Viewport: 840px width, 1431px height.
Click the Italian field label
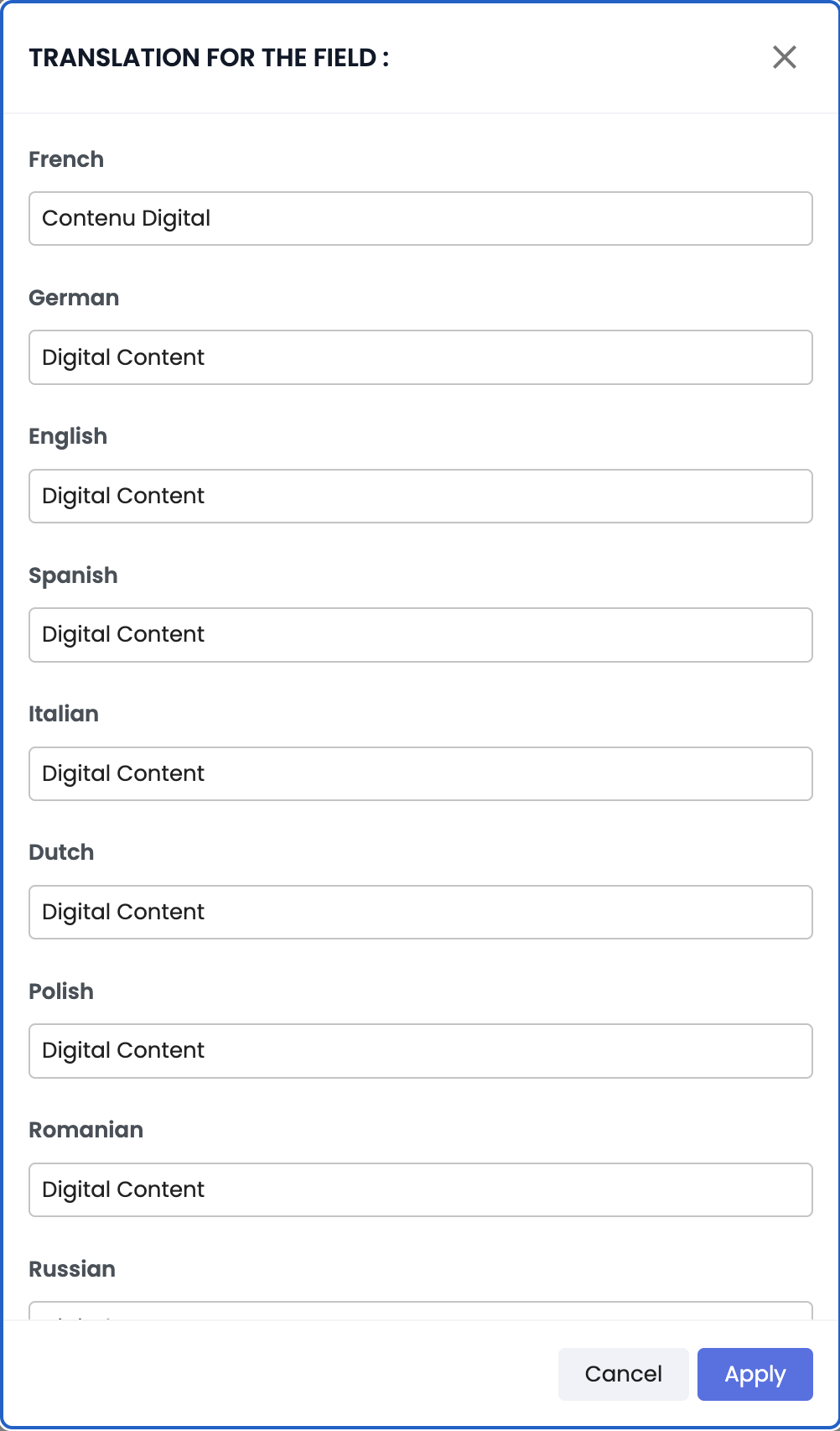click(x=64, y=714)
